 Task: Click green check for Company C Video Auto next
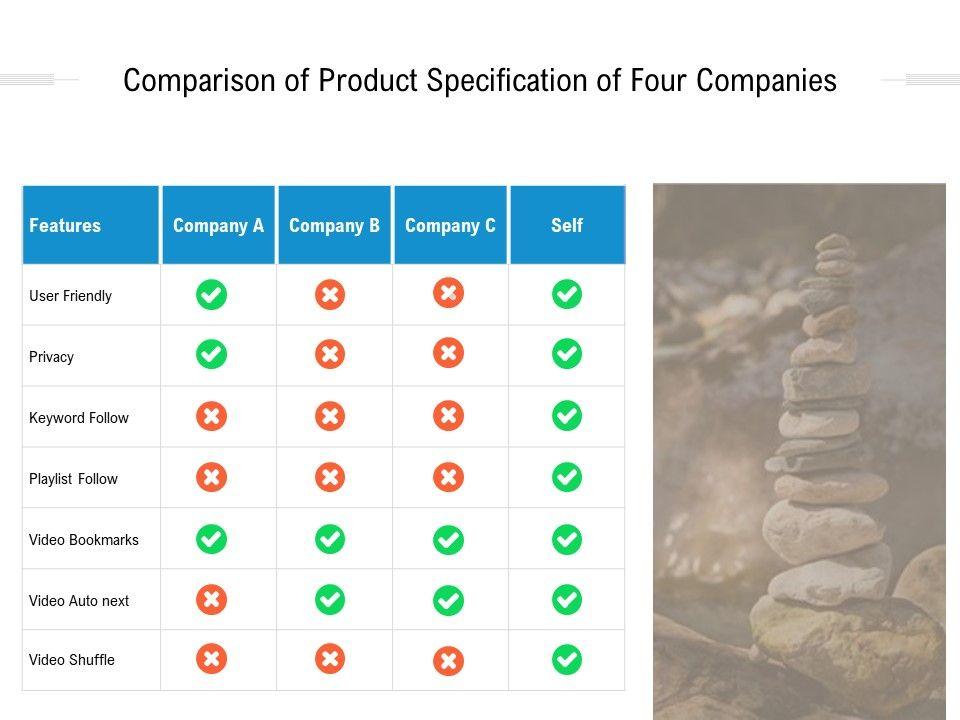pos(448,601)
